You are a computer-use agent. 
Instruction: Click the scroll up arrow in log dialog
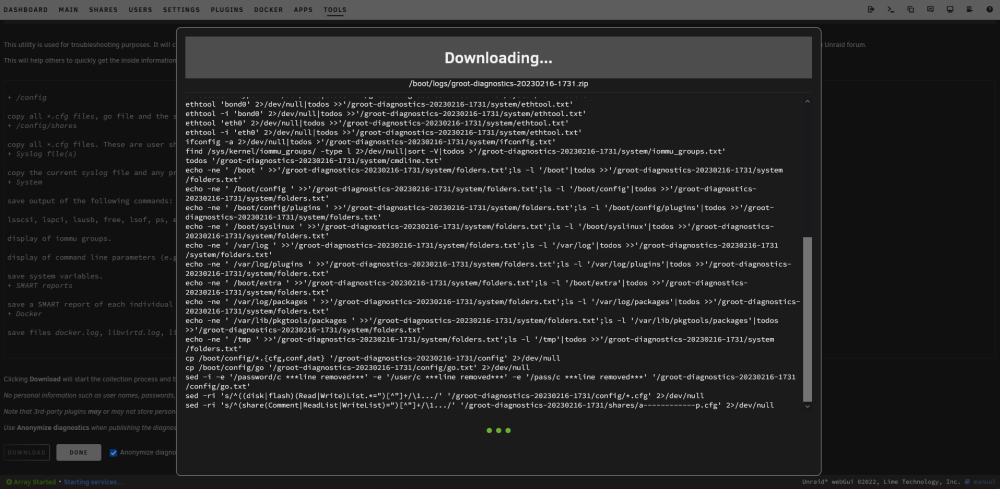[x=807, y=101]
